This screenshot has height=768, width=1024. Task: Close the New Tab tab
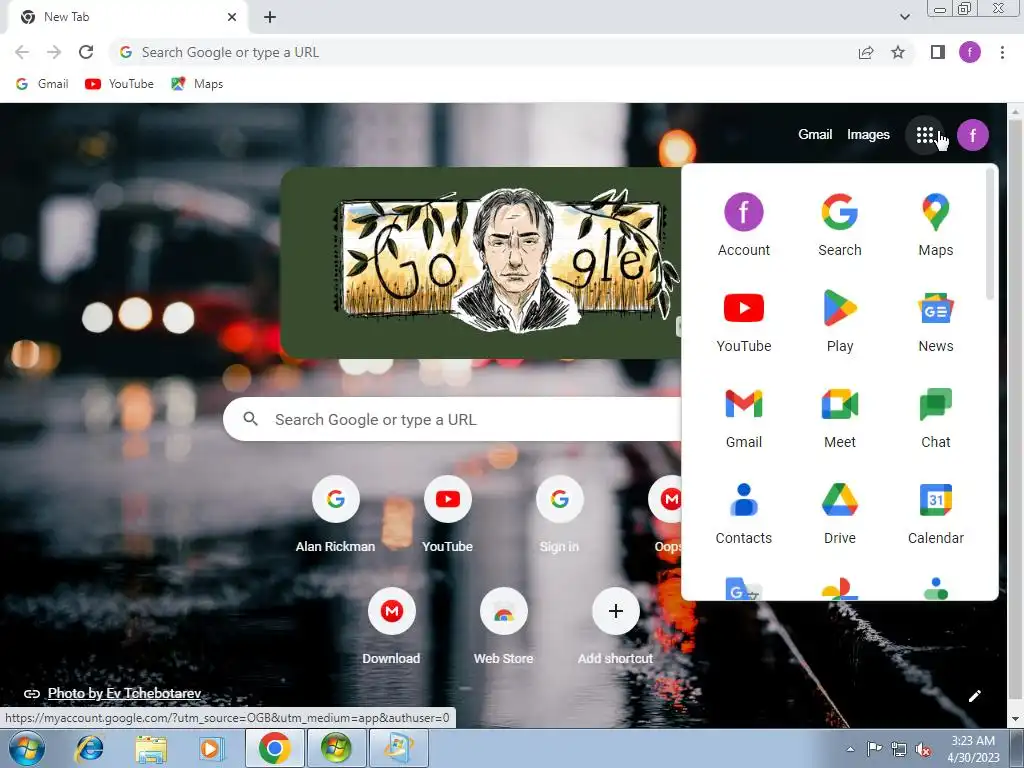[x=232, y=17]
